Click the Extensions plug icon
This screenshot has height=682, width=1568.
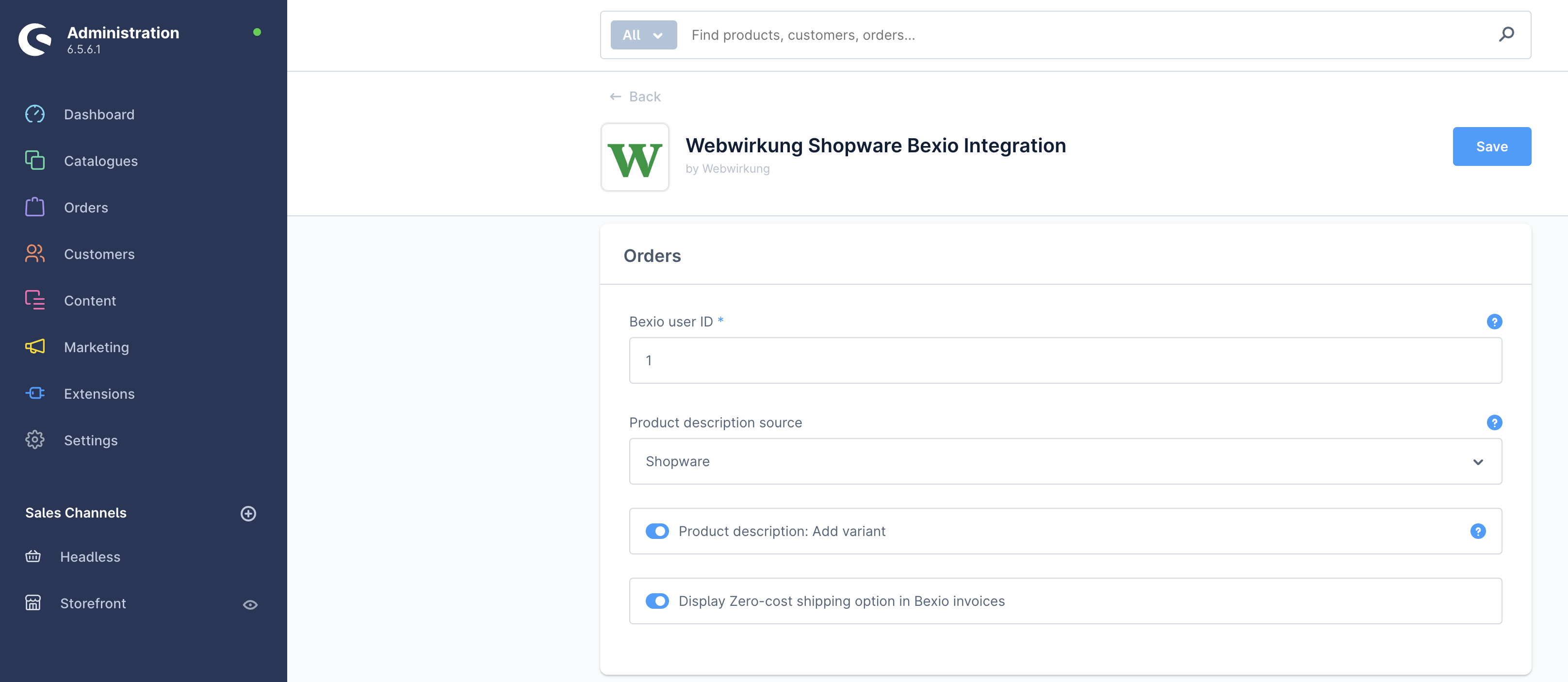(35, 393)
